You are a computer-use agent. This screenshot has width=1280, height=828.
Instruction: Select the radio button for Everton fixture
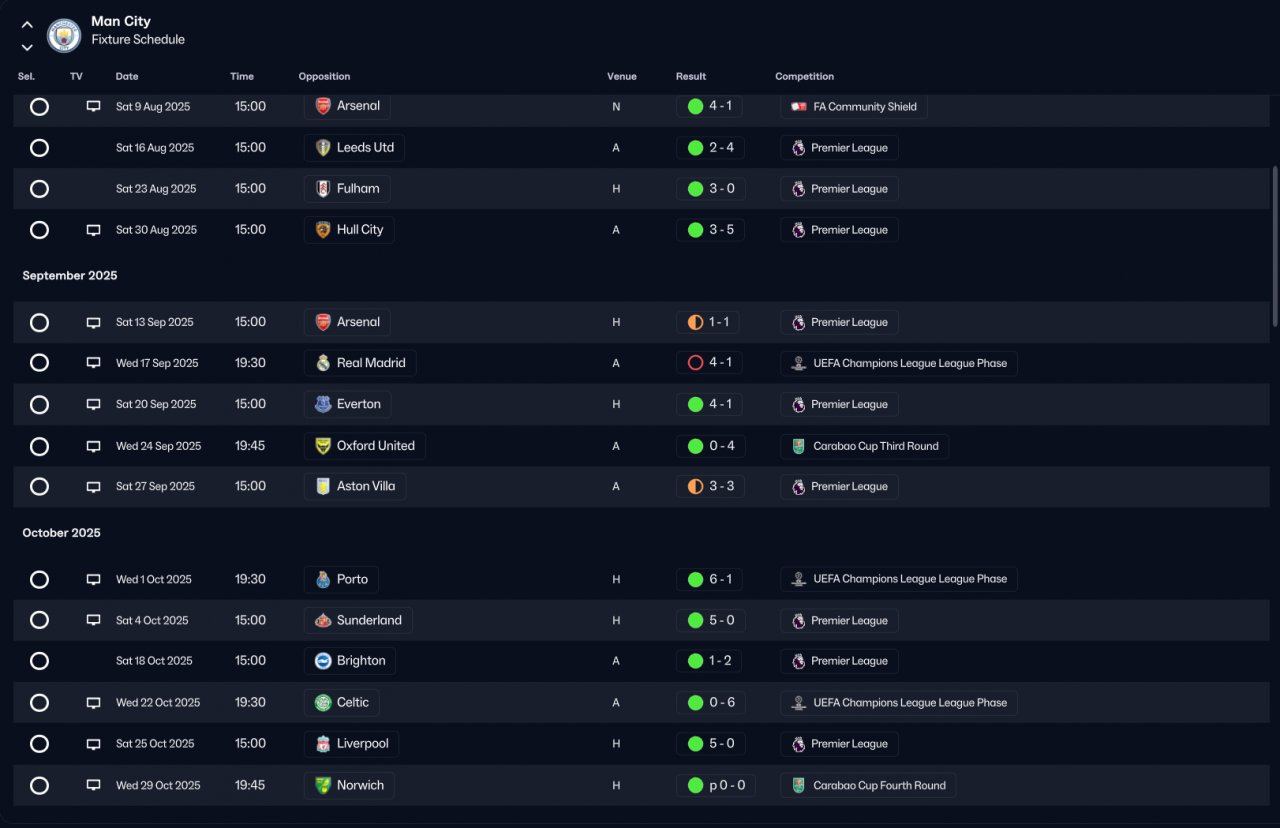pos(39,404)
